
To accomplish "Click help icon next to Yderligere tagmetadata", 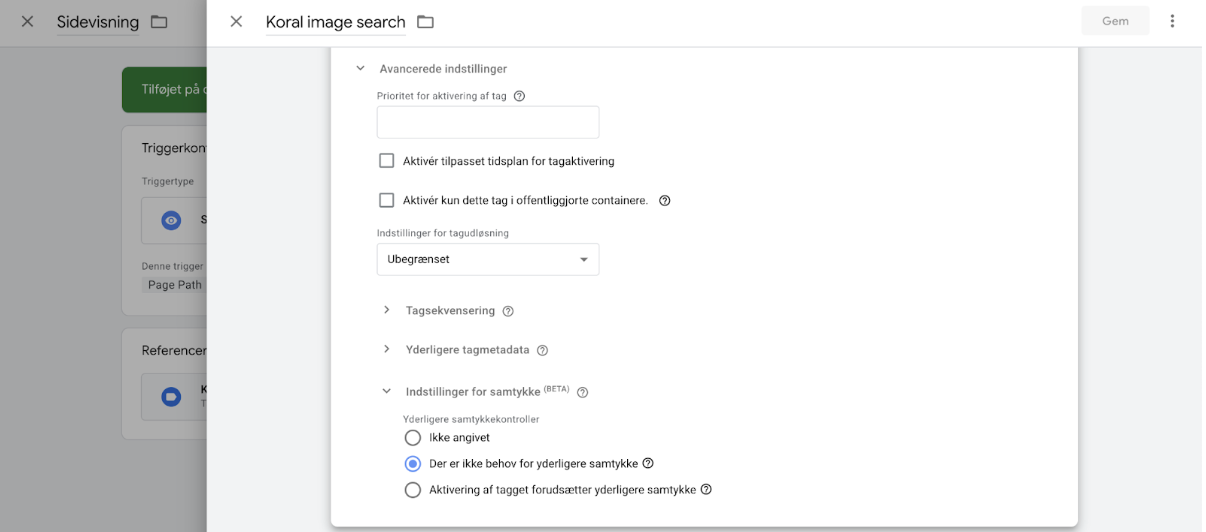I will point(542,351).
